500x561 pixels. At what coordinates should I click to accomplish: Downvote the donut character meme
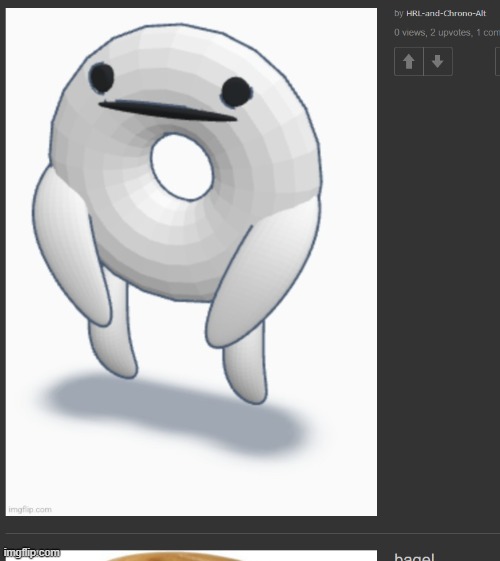[438, 62]
